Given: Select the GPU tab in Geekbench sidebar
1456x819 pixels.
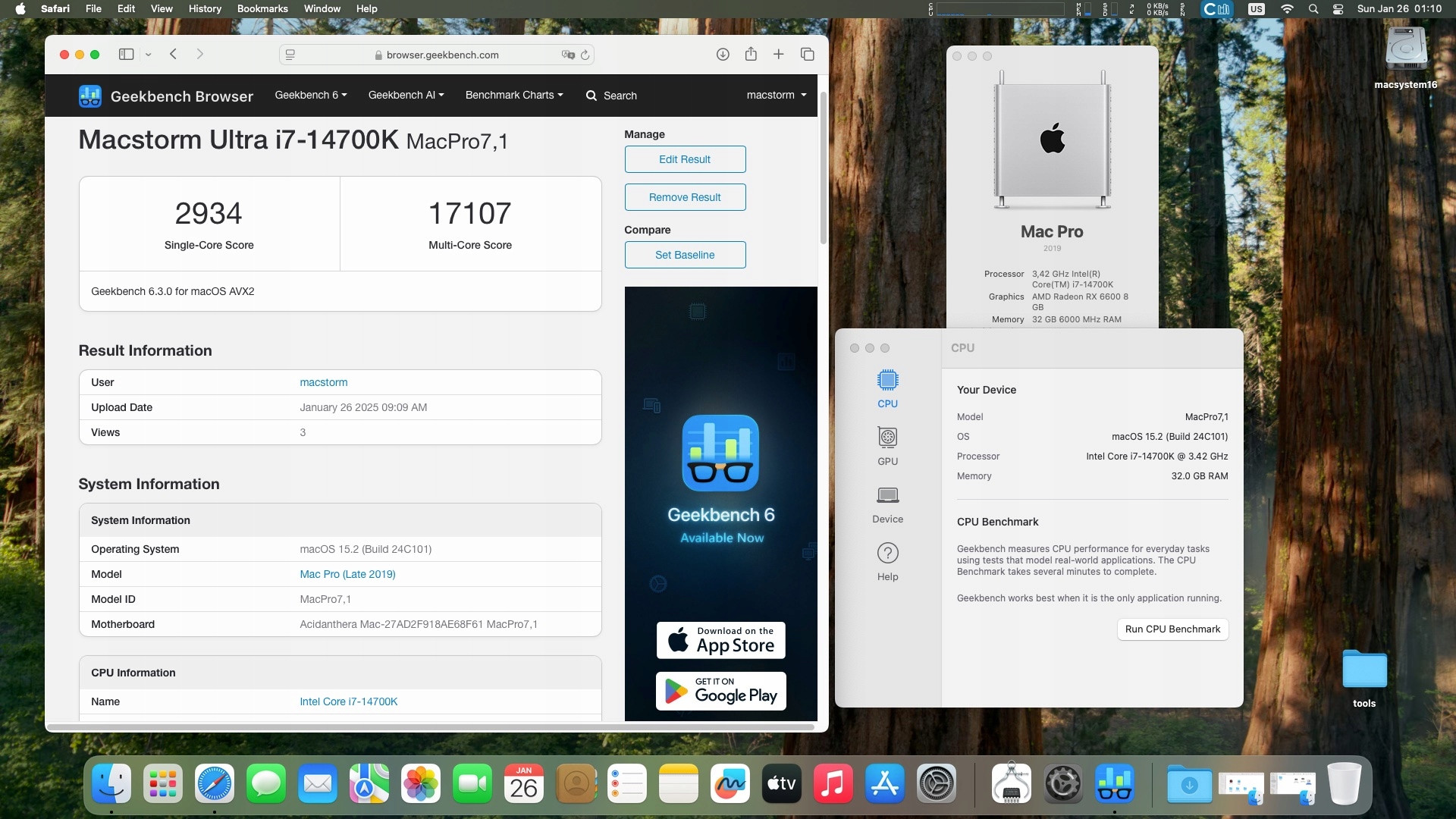Looking at the screenshot, I should tap(887, 446).
